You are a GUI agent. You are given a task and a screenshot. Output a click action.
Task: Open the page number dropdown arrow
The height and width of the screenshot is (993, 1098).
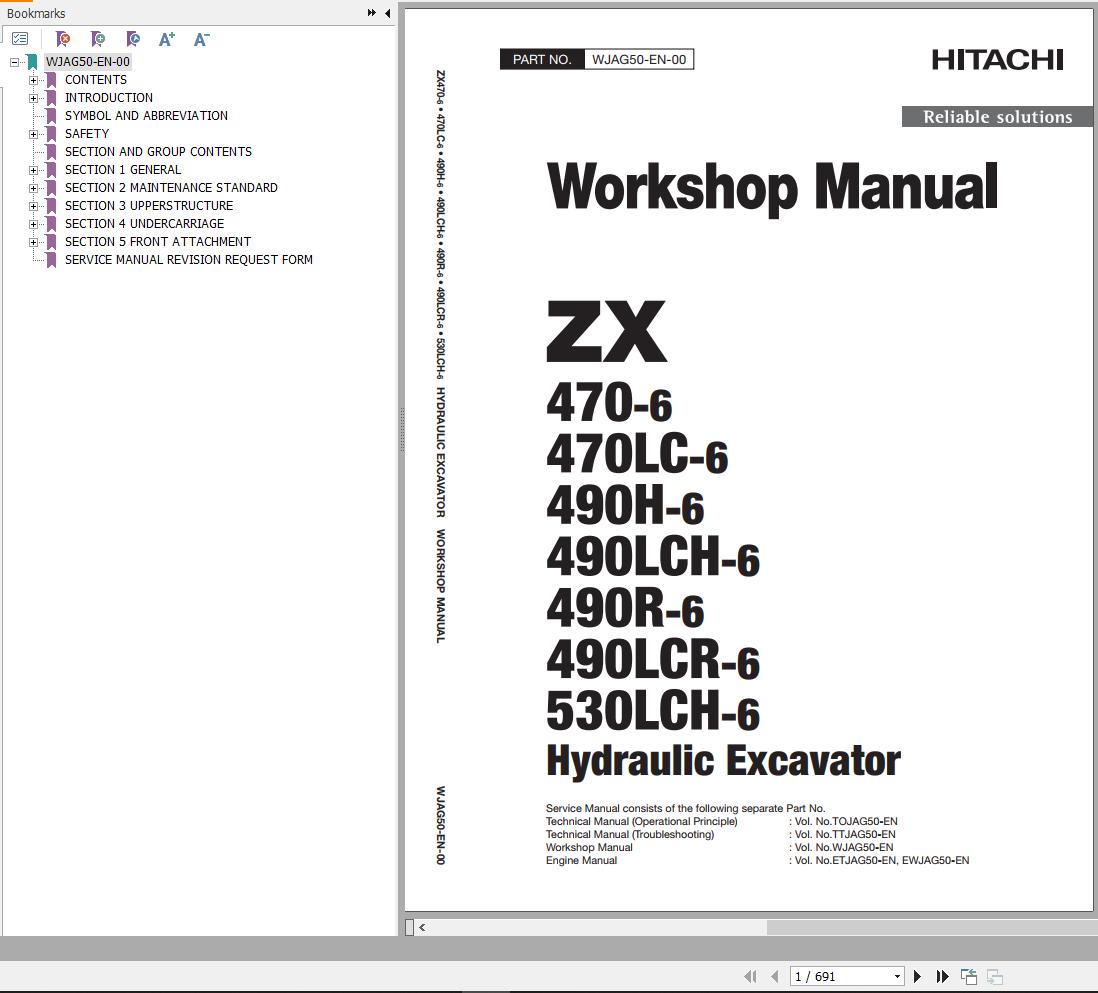point(897,976)
